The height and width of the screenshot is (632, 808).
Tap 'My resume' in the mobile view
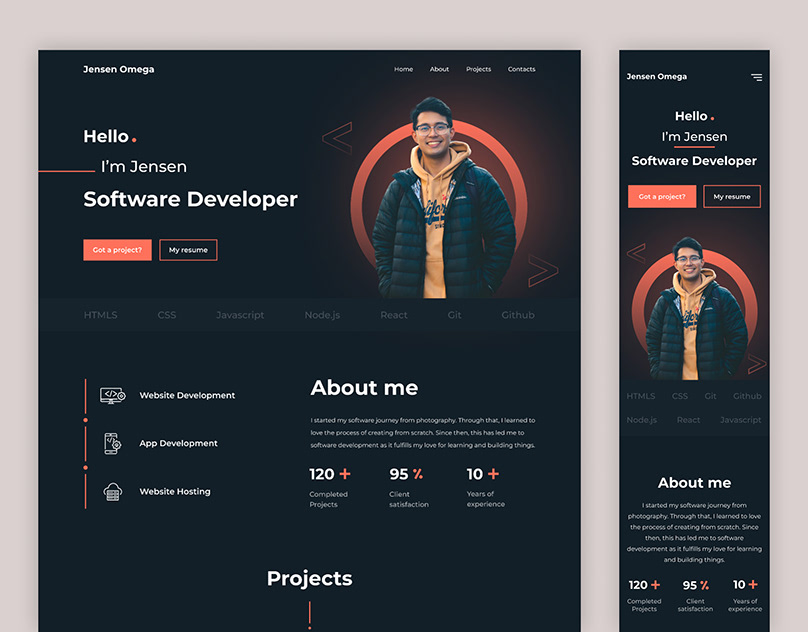point(732,197)
